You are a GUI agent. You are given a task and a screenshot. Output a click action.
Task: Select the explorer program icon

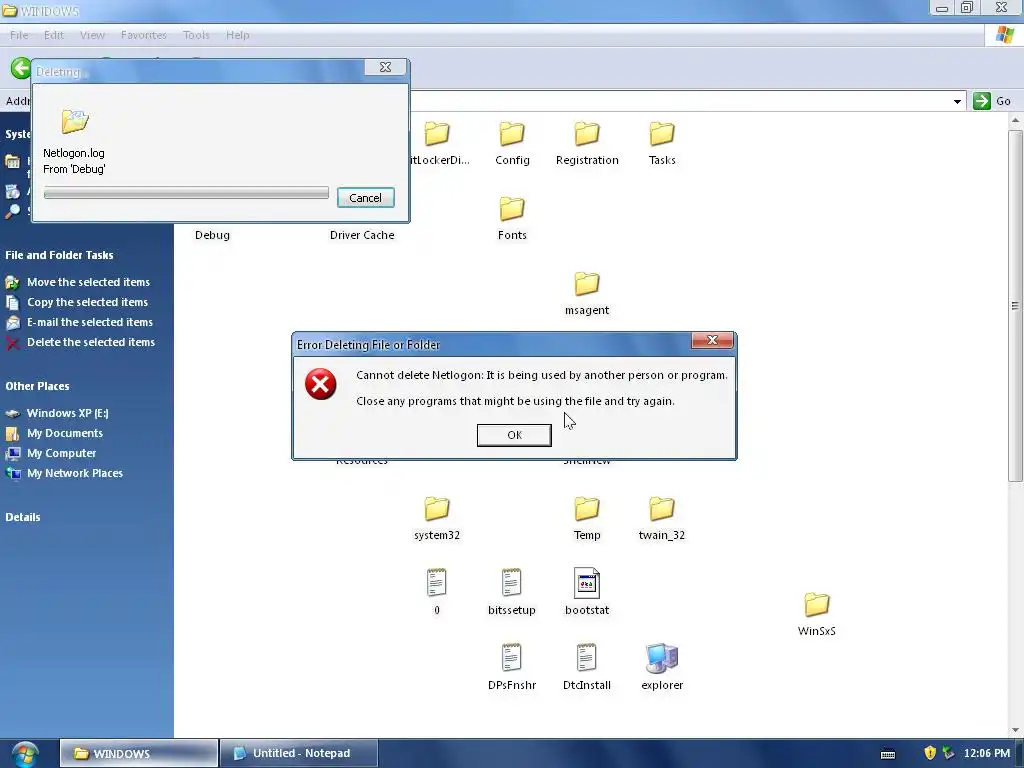(662, 658)
